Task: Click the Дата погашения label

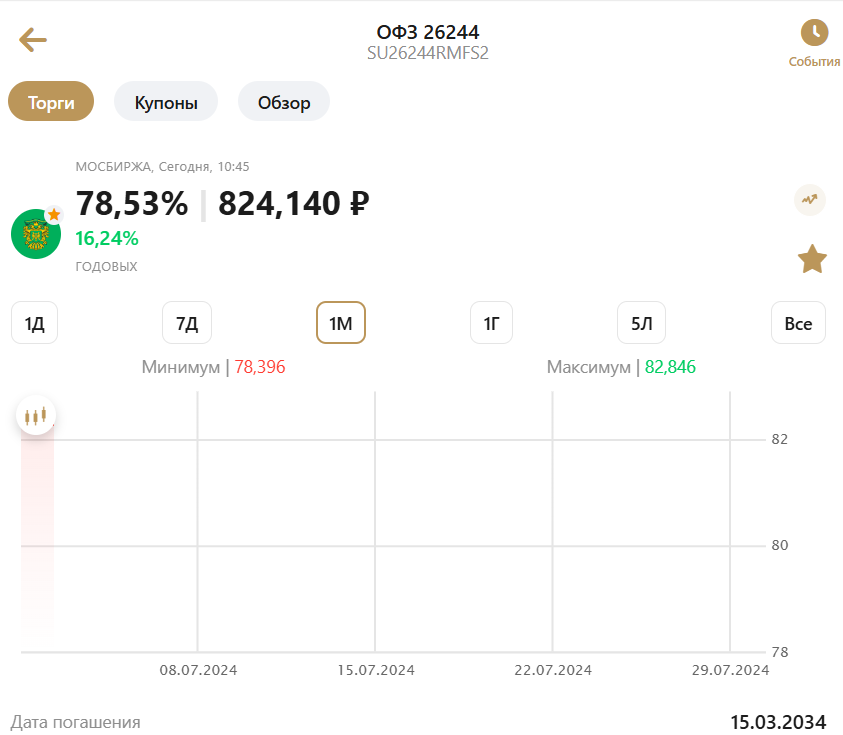Action: [x=76, y=722]
